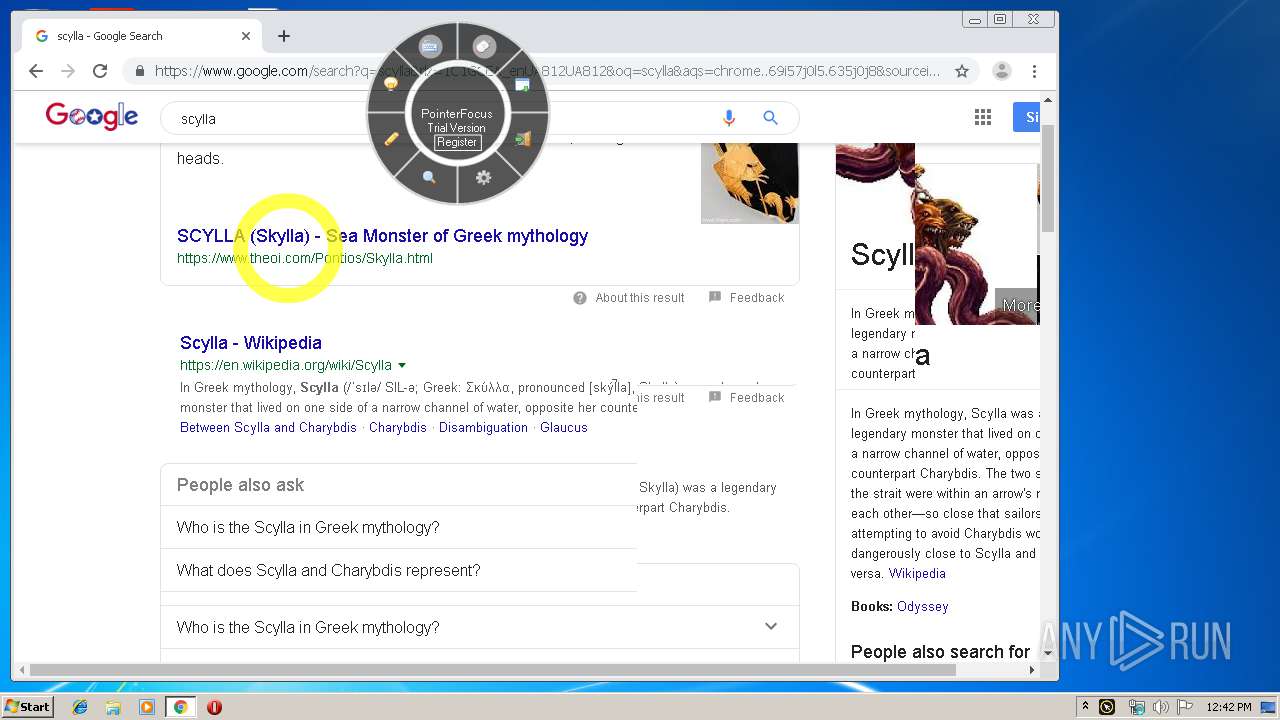Open a new Chrome tab
The image size is (1280, 720).
pos(284,36)
